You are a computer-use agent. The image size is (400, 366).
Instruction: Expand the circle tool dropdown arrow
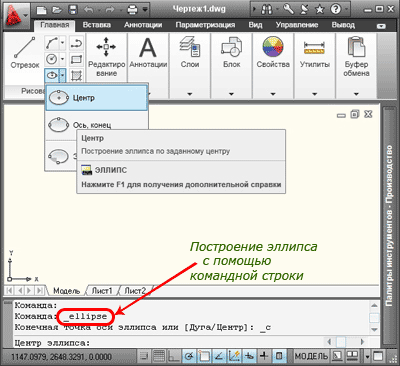click(62, 59)
